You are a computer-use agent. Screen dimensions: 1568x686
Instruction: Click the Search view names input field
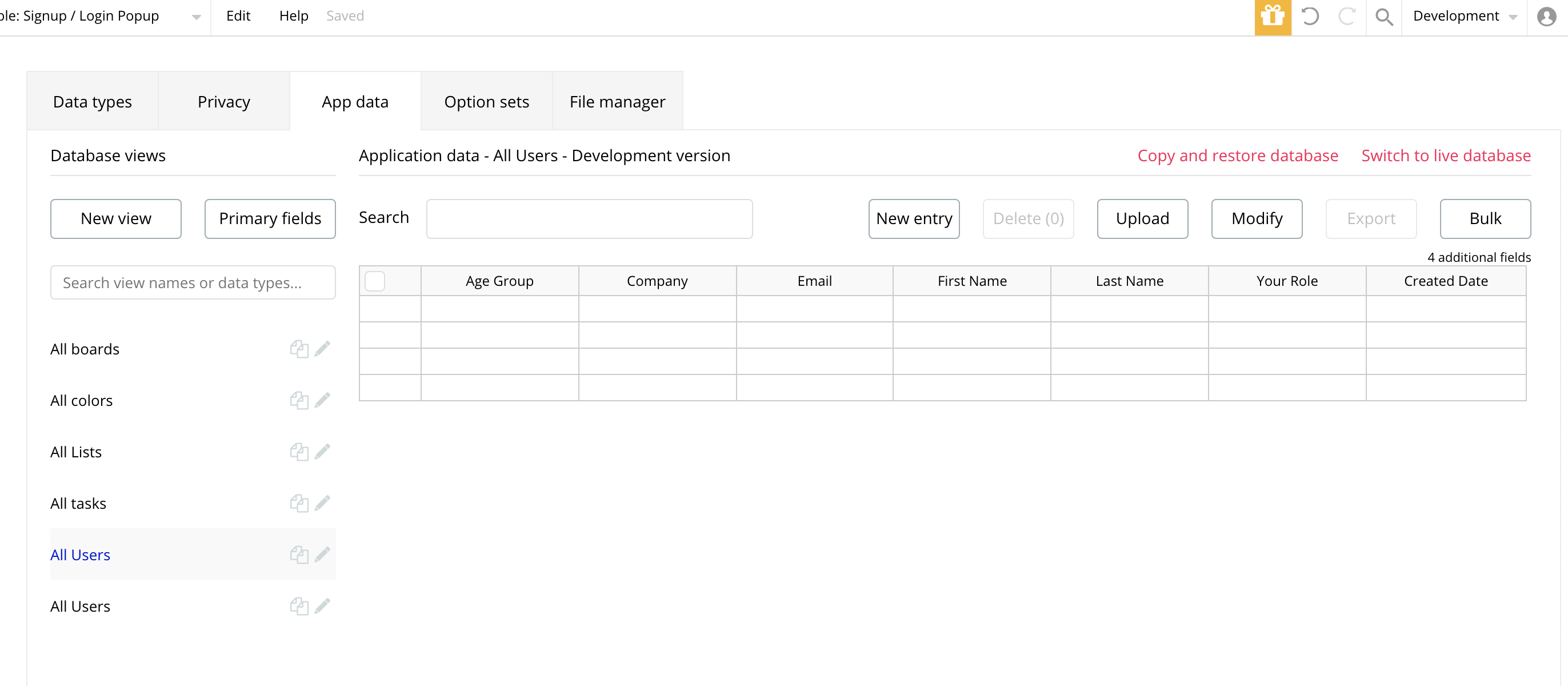[x=193, y=282]
